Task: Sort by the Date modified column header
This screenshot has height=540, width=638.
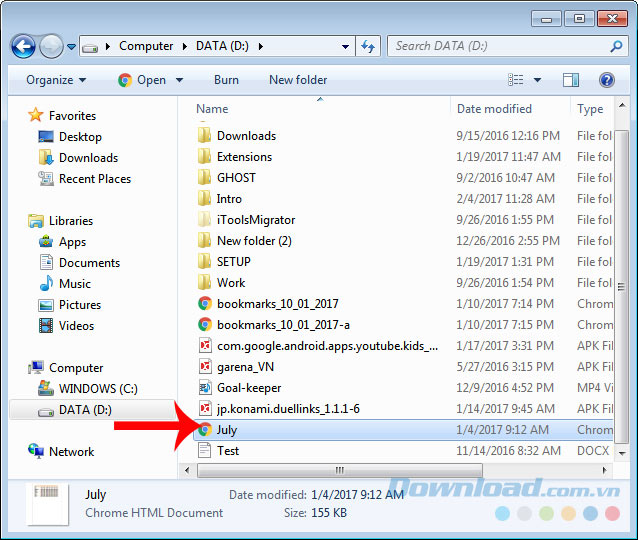Action: tap(494, 109)
